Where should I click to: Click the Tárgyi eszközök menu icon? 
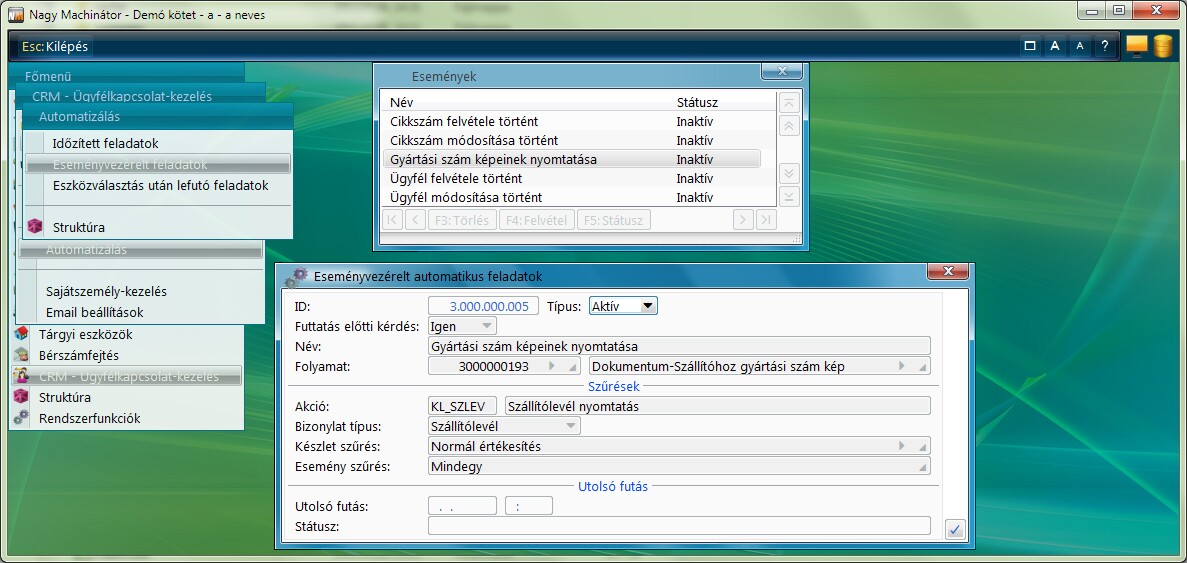[22, 334]
